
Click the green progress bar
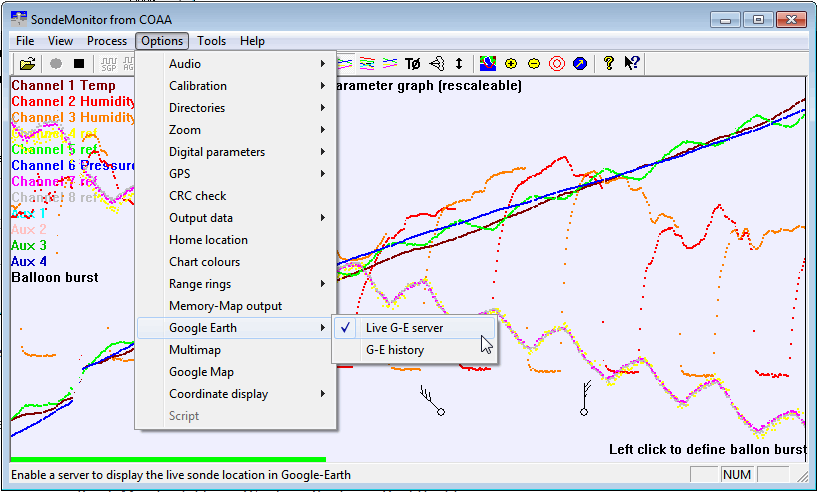(x=168, y=460)
